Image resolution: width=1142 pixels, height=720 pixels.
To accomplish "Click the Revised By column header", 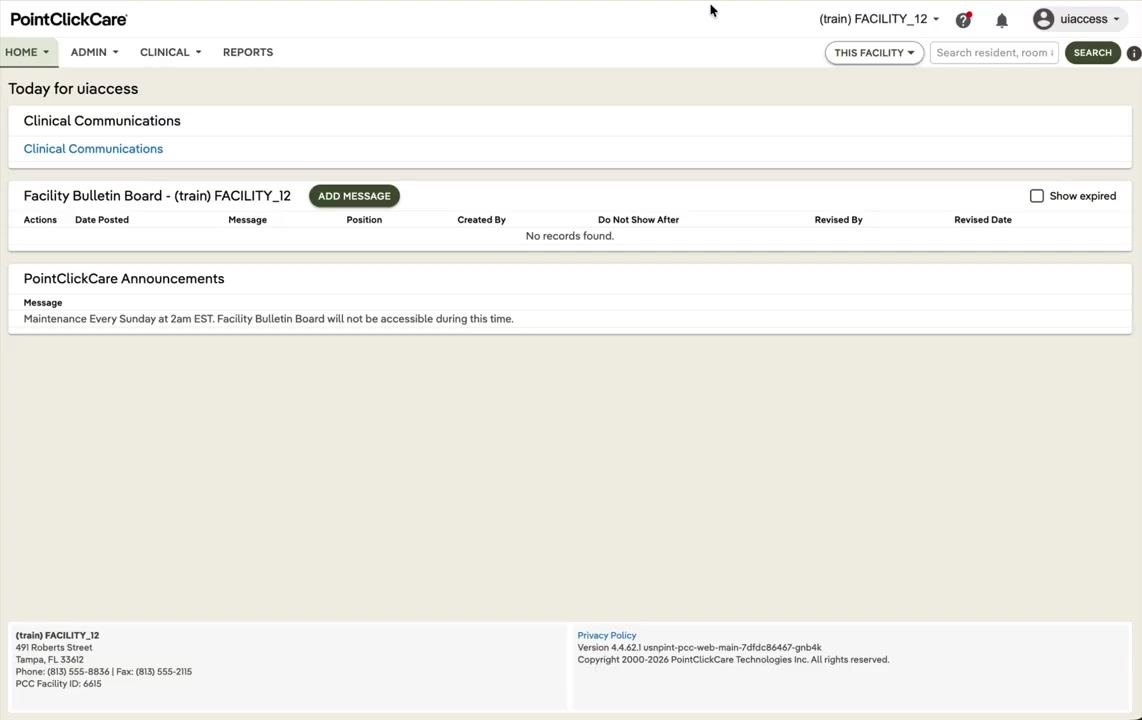I will (x=838, y=220).
